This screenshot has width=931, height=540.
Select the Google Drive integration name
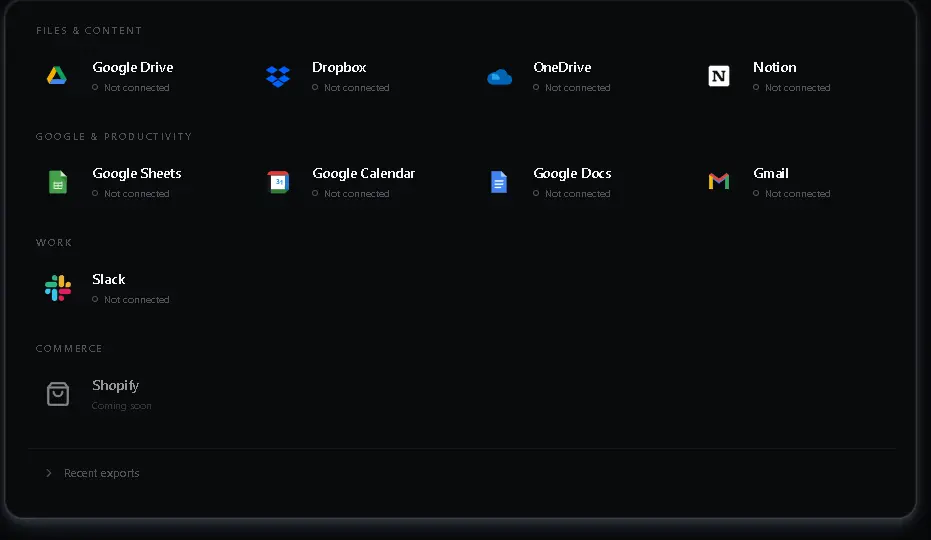pos(132,67)
